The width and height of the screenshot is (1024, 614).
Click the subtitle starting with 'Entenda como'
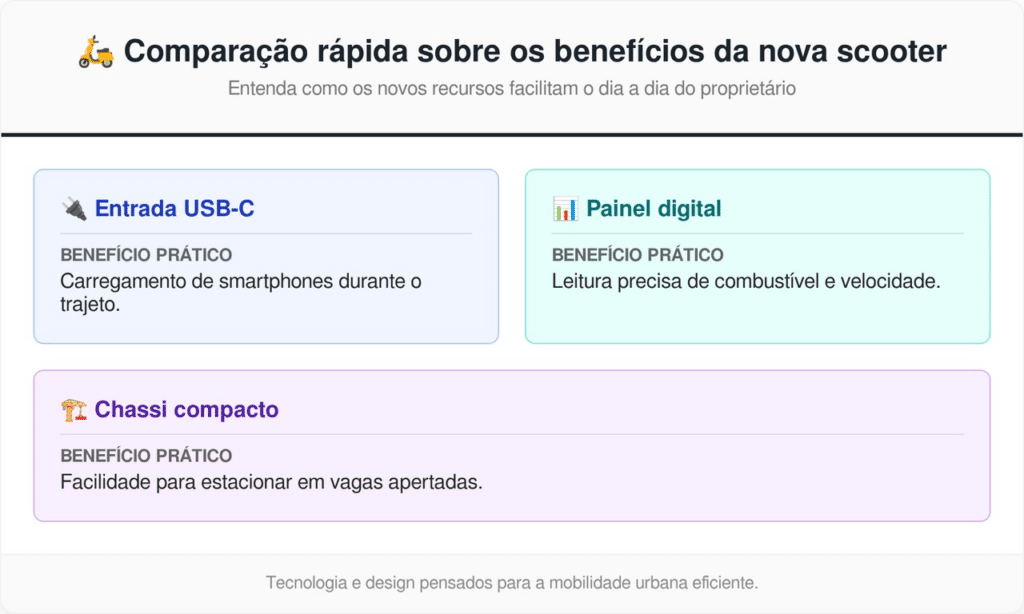pyautogui.click(x=511, y=88)
